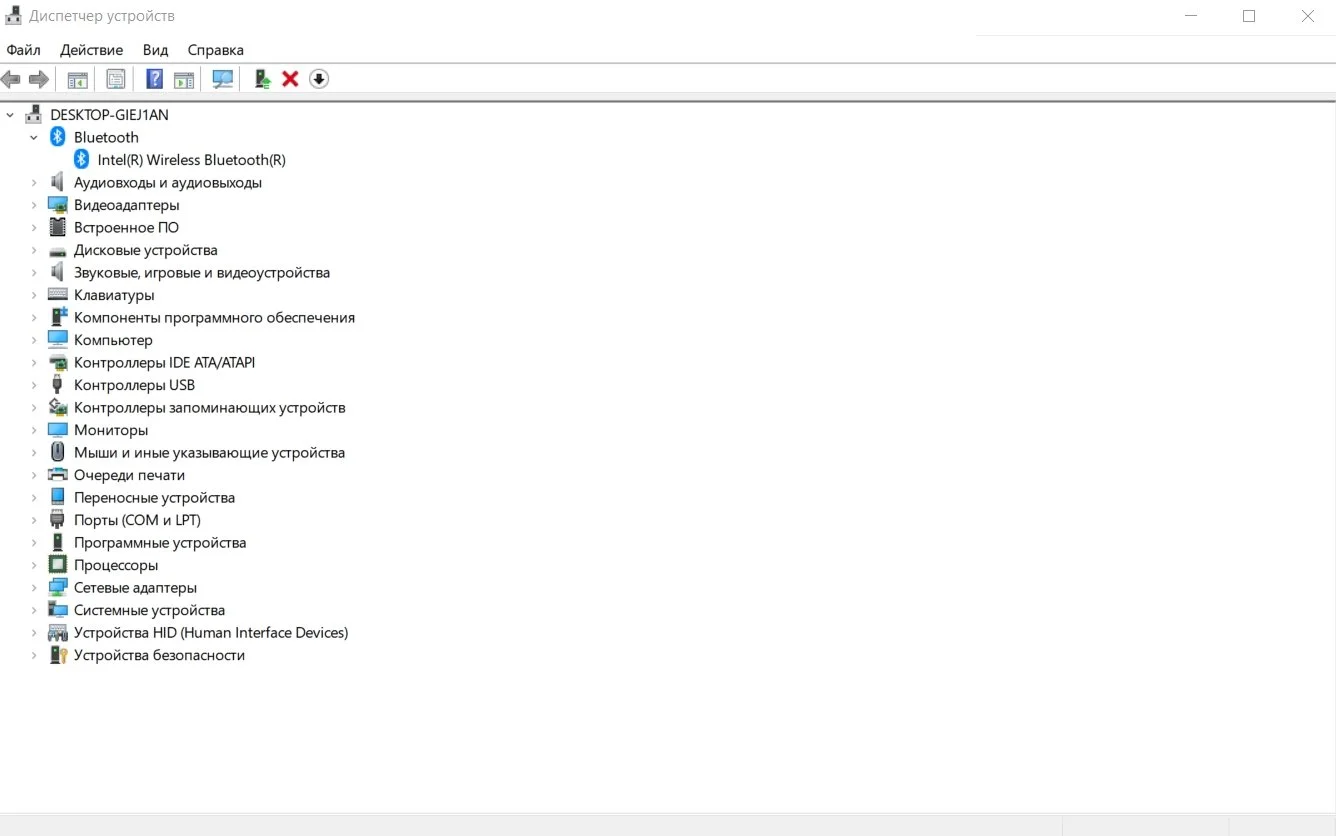Minimize the Диспетчер устройств window
Viewport: 1336px width, 836px height.
coord(1191,16)
